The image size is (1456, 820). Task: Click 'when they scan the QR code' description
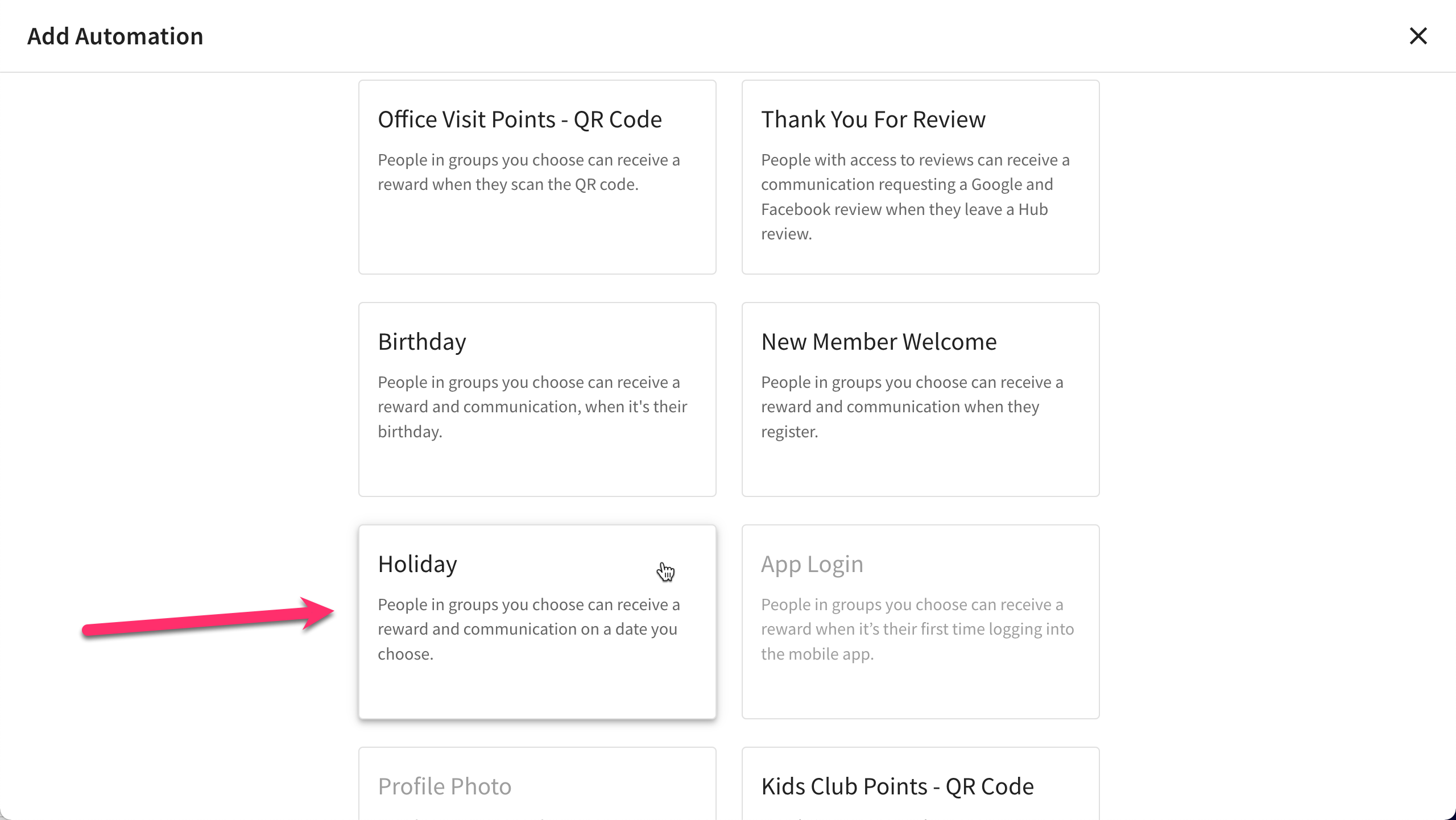[x=529, y=172]
